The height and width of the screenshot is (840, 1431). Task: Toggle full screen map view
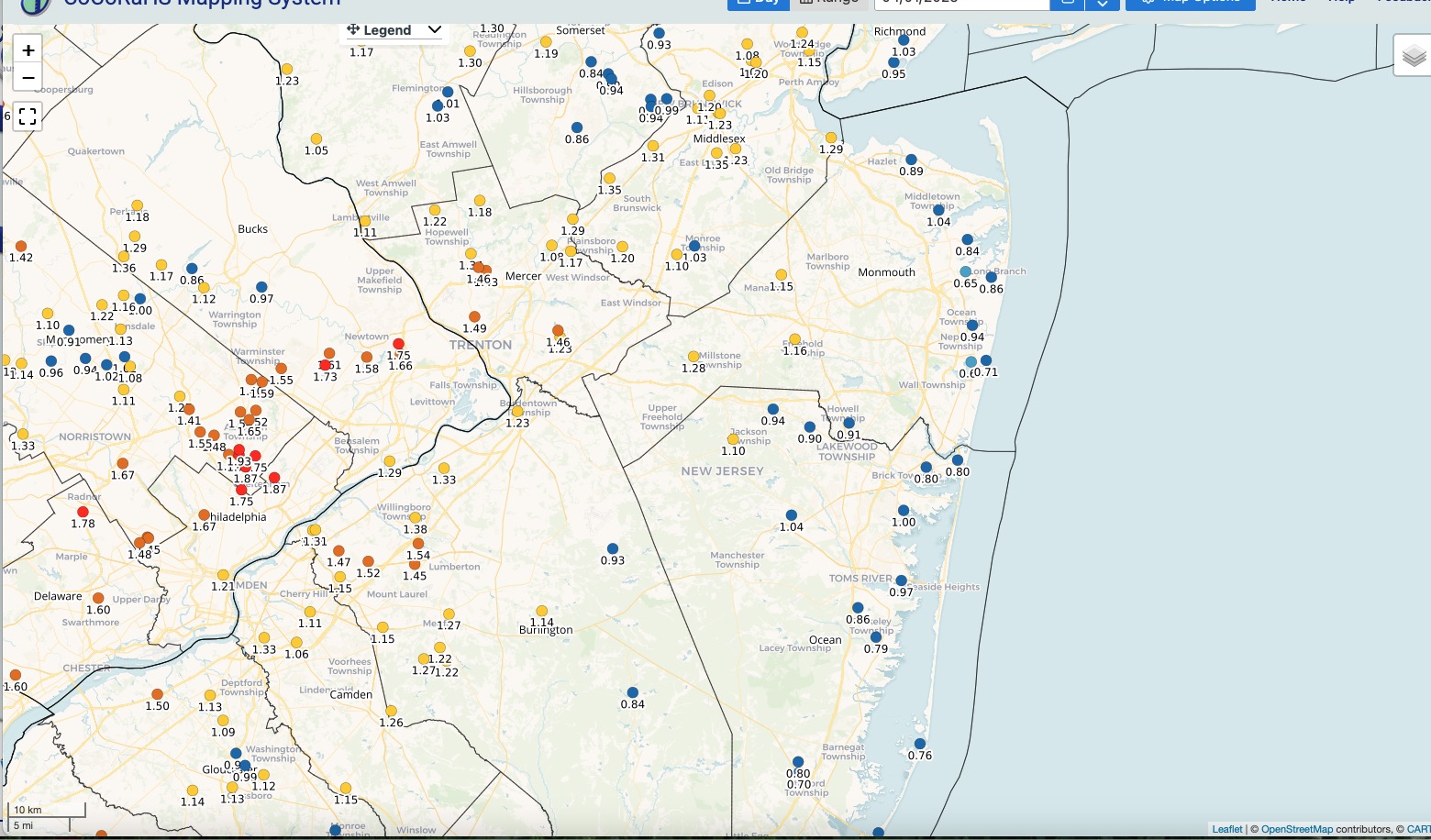click(x=28, y=116)
